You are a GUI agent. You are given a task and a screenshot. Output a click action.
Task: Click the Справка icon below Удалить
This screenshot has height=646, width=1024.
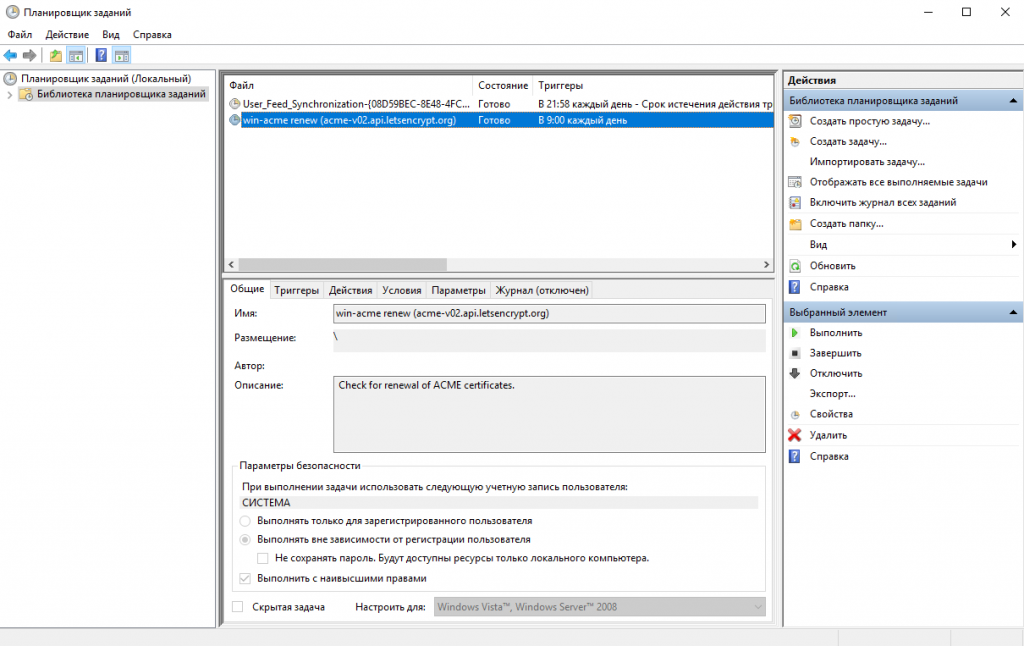click(x=795, y=456)
